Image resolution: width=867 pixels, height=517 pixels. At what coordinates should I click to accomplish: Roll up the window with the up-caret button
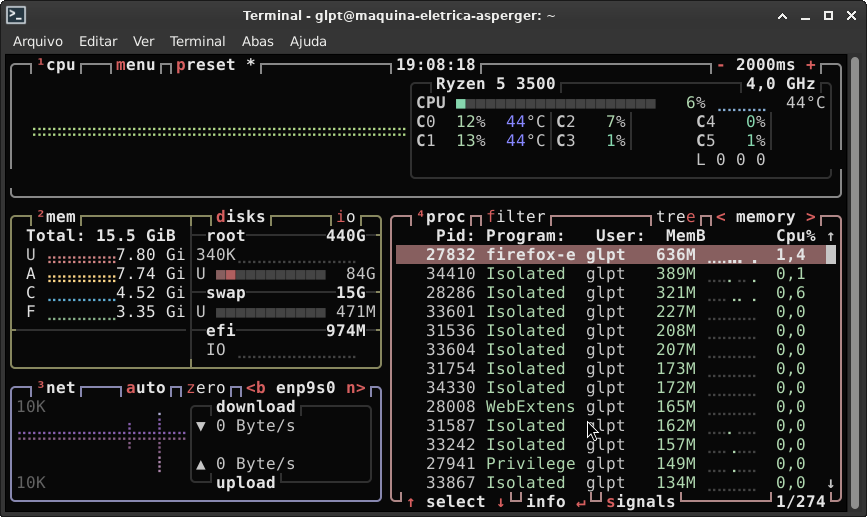tap(782, 16)
